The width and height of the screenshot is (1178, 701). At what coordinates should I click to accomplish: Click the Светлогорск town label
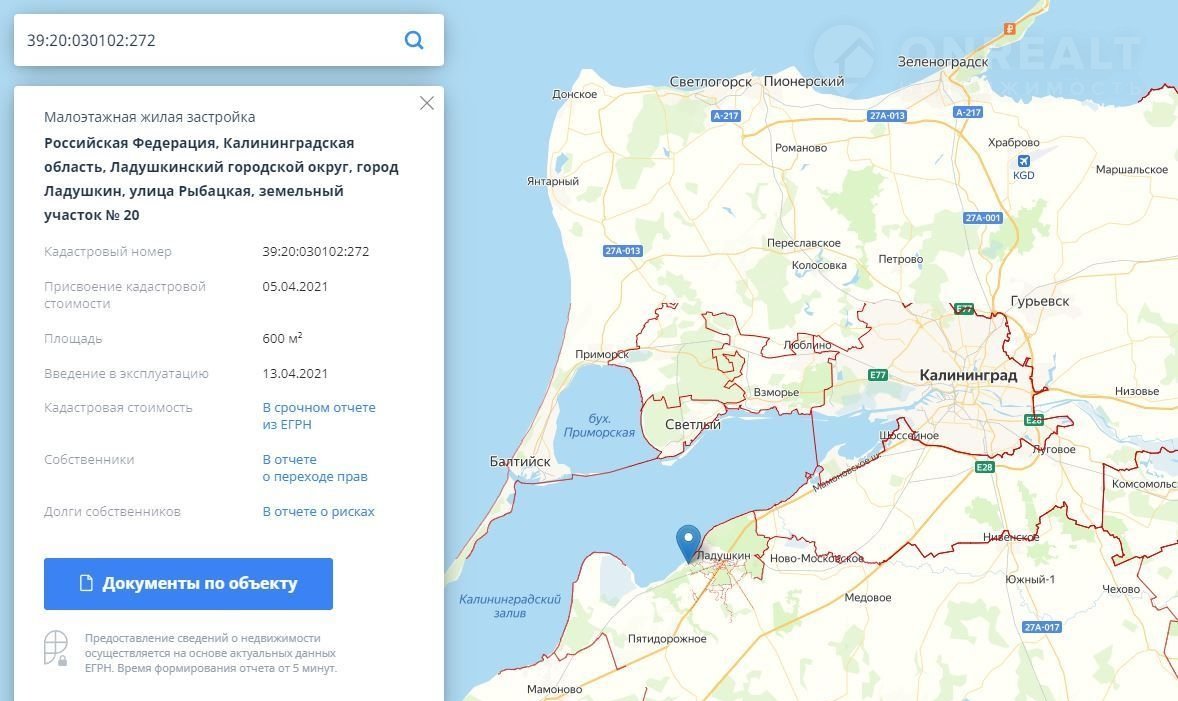(x=710, y=81)
